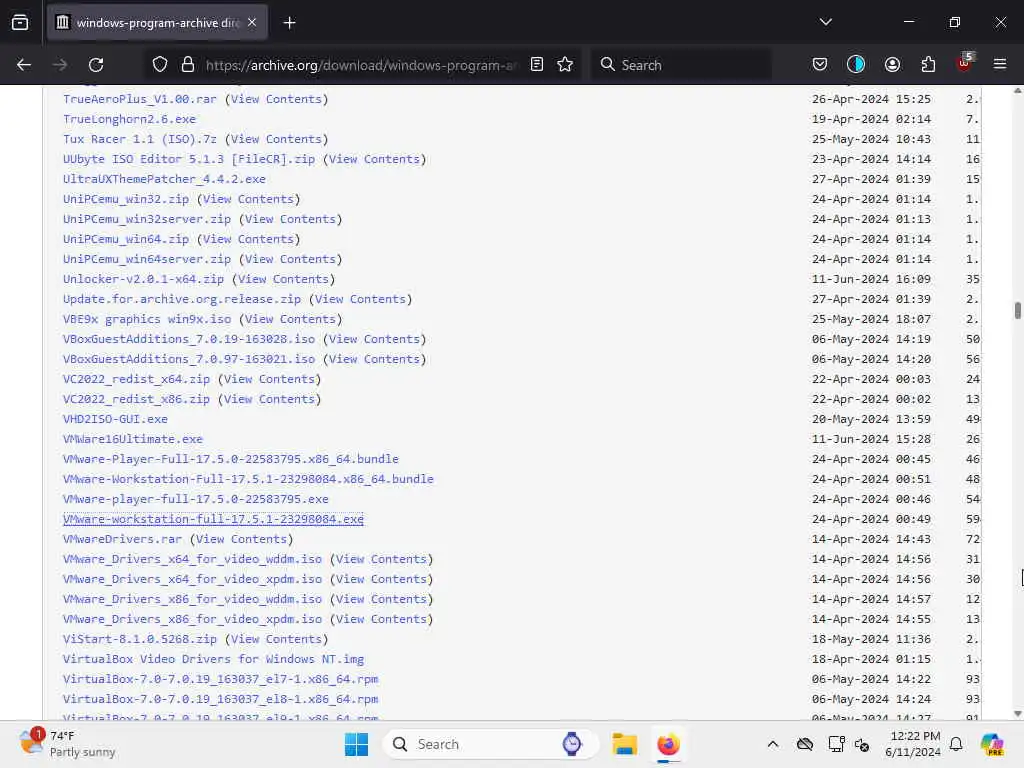The image size is (1024, 768).
Task: Open Firefox account icon
Action: pyautogui.click(x=892, y=65)
